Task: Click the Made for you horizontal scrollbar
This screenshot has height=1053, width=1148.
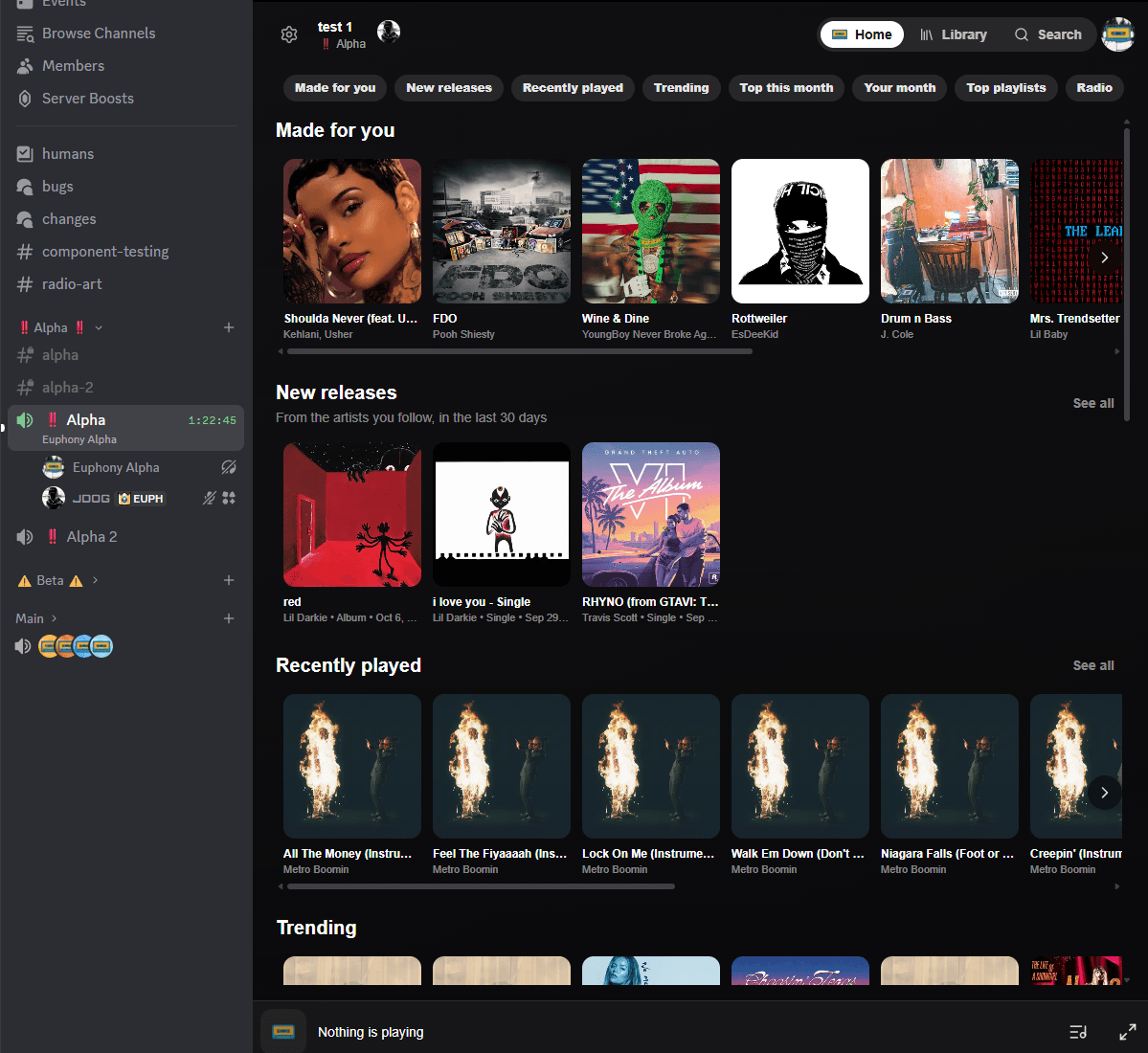Action: pos(520,351)
